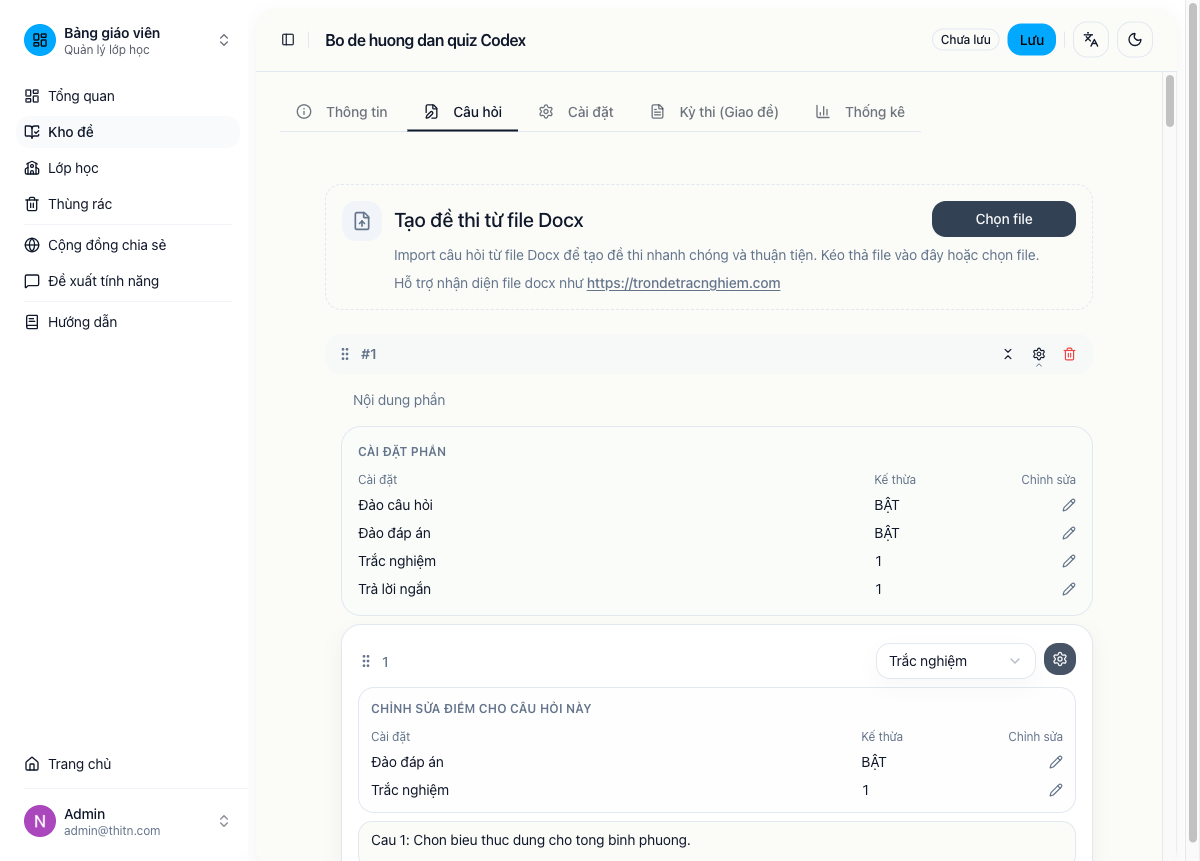Switch to dark mode moon icon
Image resolution: width=1200 pixels, height=861 pixels.
point(1135,40)
